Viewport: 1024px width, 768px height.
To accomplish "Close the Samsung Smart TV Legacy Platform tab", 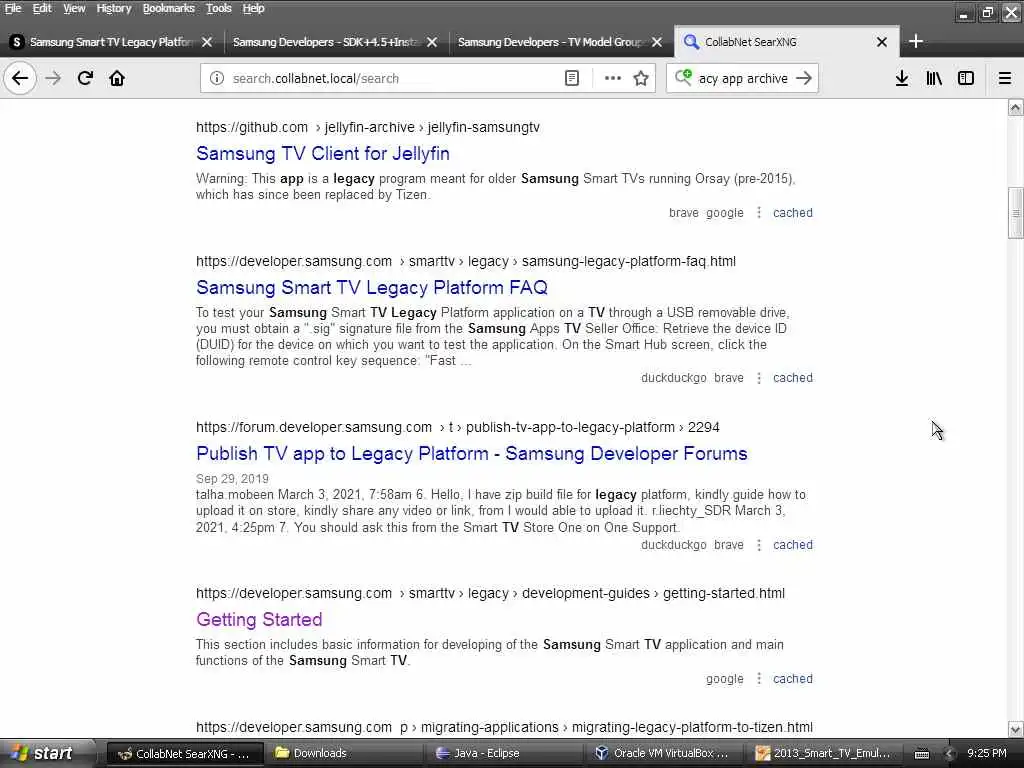I will [207, 42].
